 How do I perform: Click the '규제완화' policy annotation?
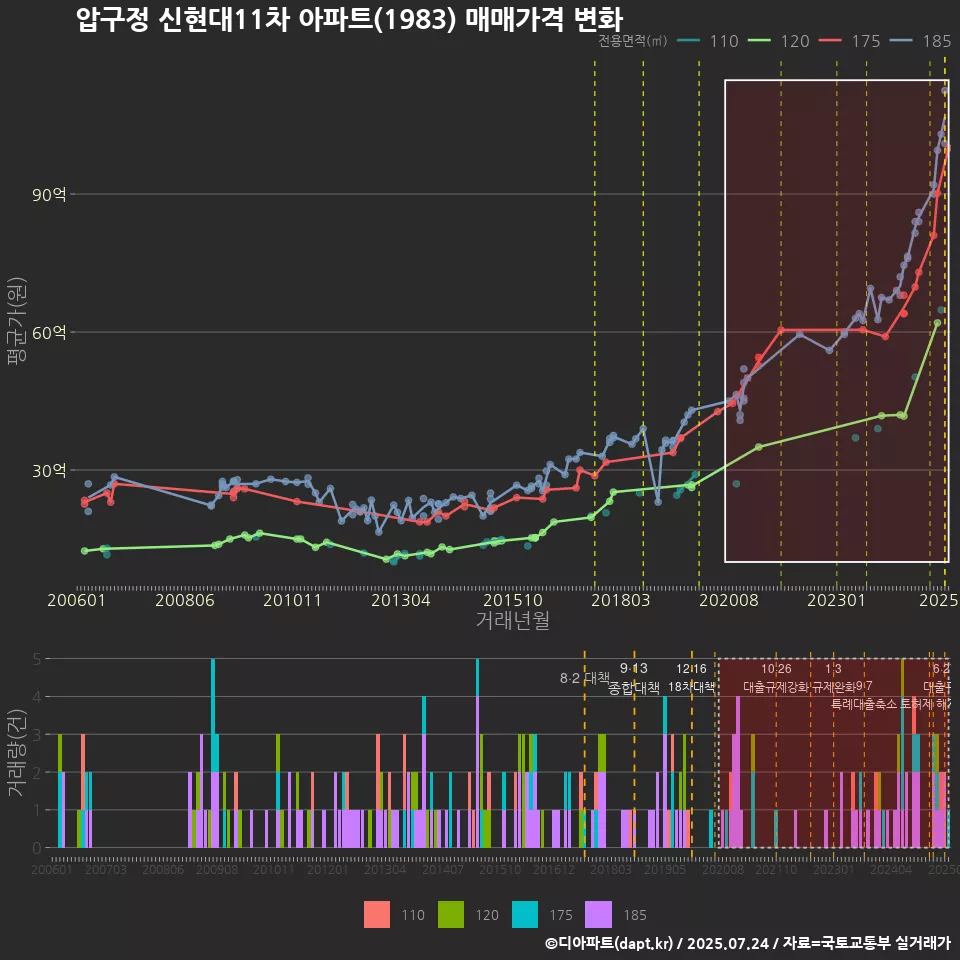(833, 687)
